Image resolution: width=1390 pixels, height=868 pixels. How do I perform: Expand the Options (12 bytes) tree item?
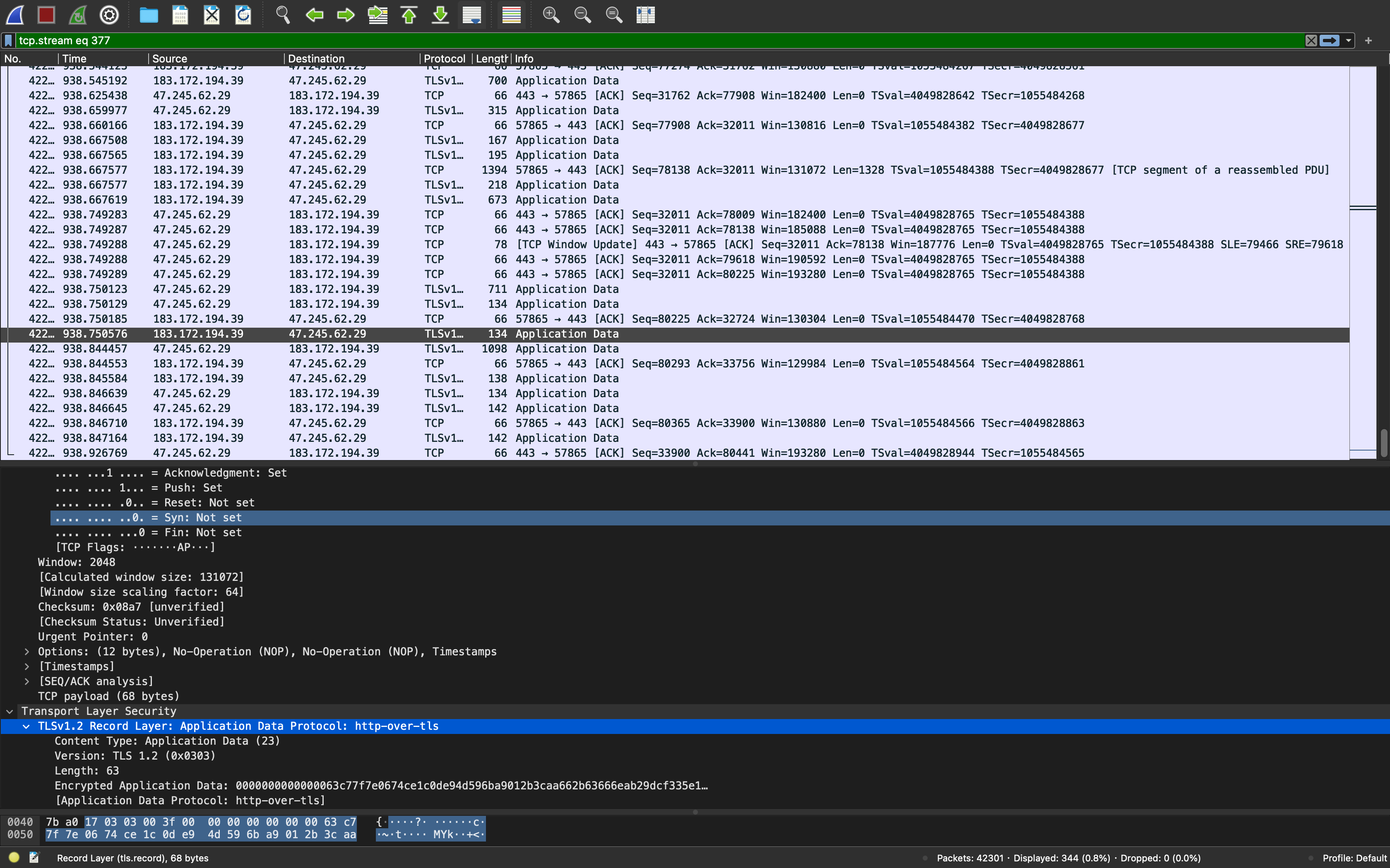tap(26, 652)
